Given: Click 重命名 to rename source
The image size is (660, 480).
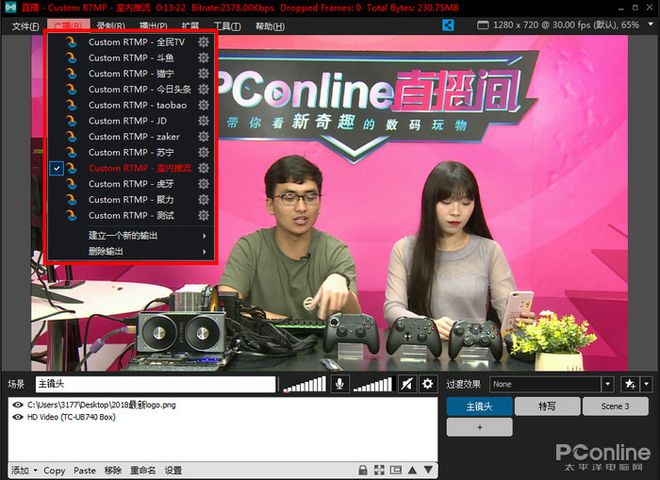Looking at the screenshot, I should pos(143,470).
